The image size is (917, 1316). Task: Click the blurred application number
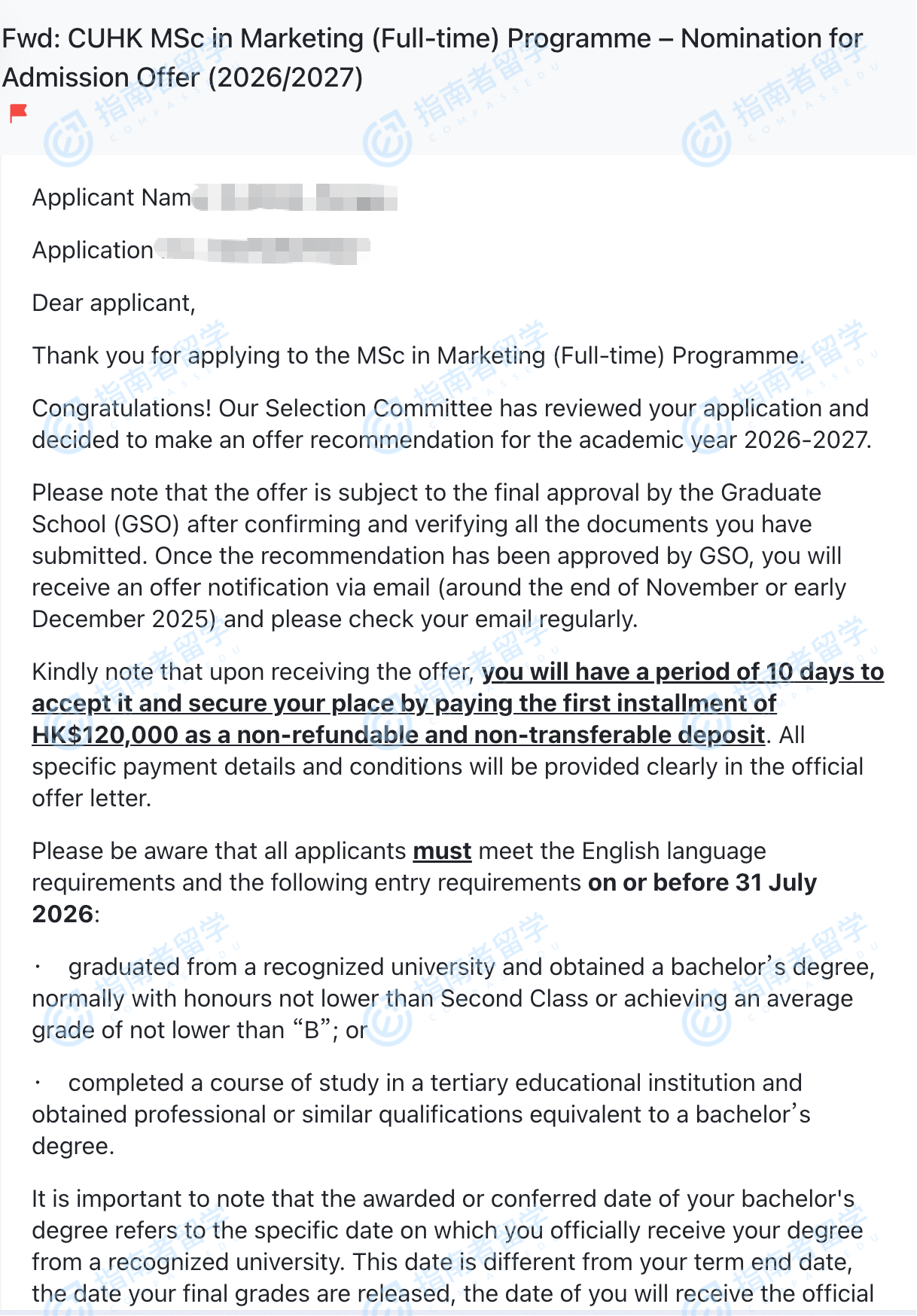(x=265, y=250)
